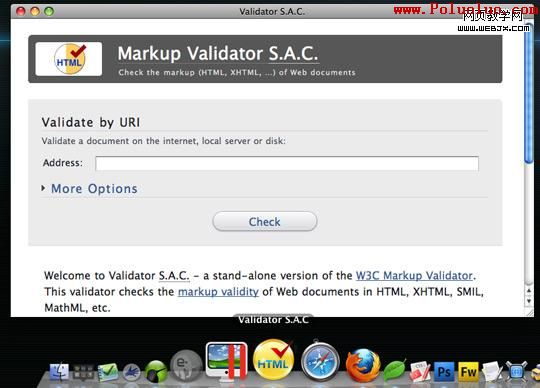Close the Validator S.A.C. window
Screen dimensions: 540x388
pyautogui.click(x=21, y=11)
